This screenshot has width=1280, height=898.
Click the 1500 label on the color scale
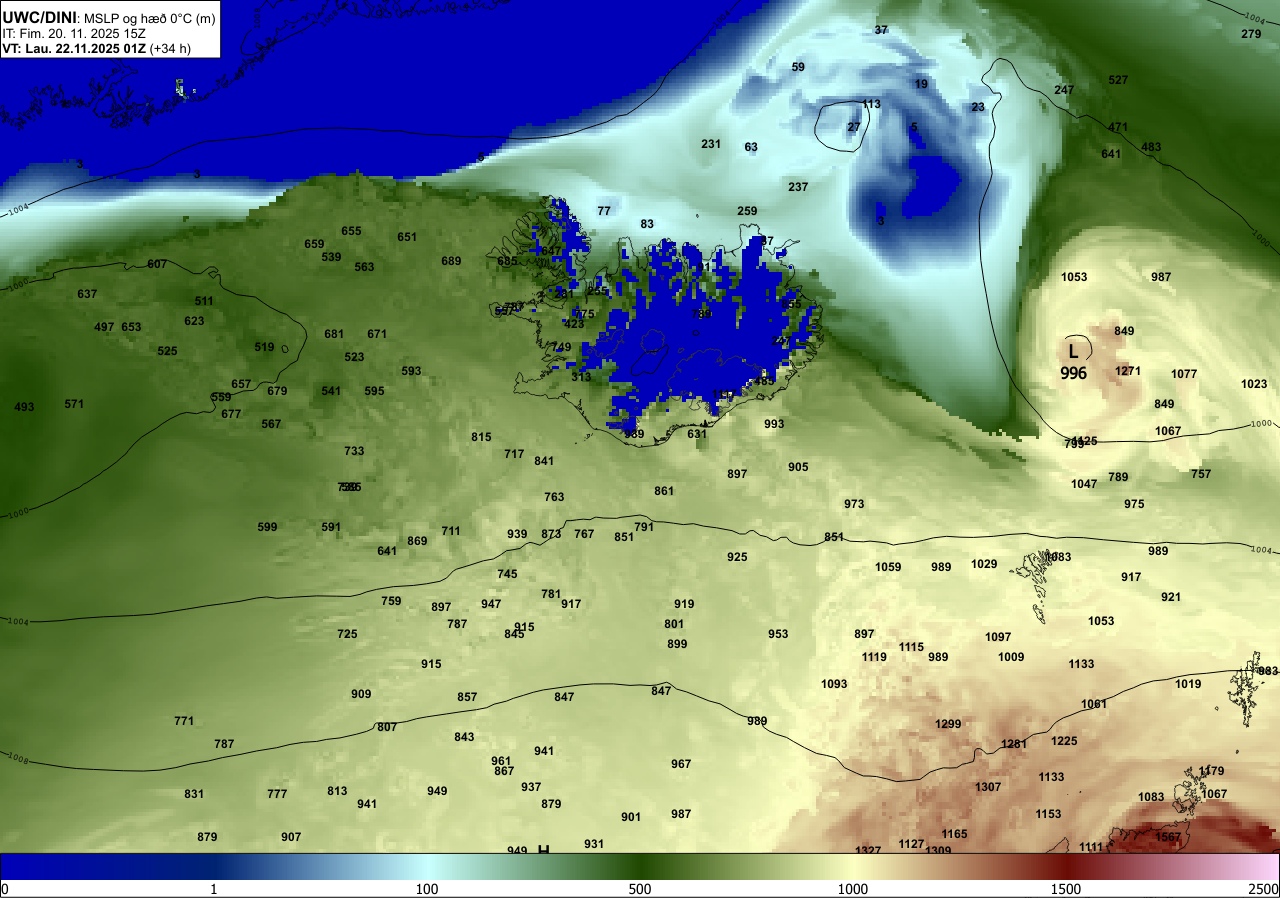[x=1066, y=889]
